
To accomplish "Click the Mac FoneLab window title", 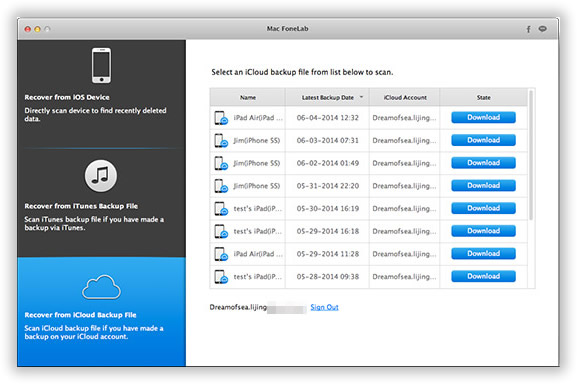I will coord(287,29).
